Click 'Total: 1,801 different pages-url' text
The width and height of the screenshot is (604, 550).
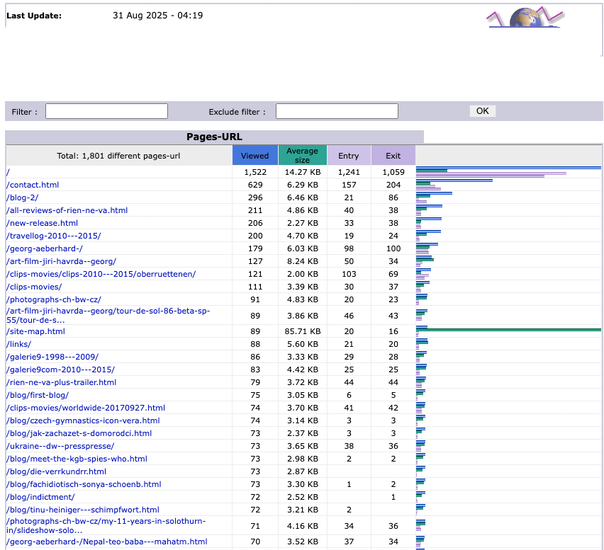(x=119, y=156)
